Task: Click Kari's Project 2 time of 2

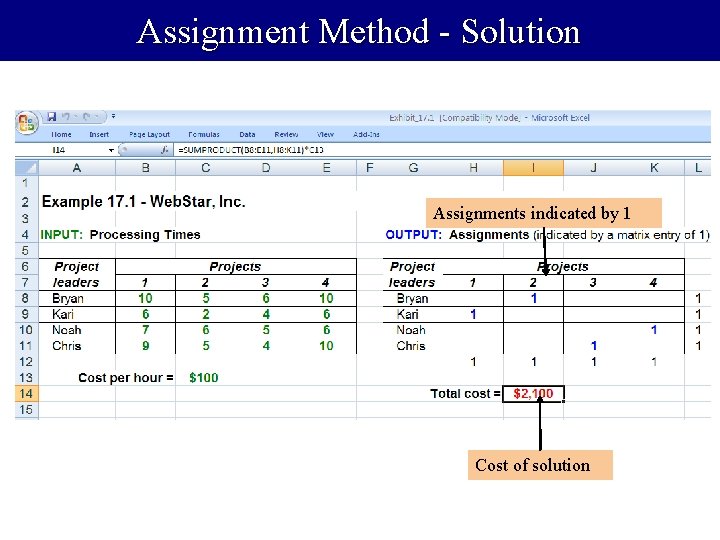Action: click(x=206, y=314)
